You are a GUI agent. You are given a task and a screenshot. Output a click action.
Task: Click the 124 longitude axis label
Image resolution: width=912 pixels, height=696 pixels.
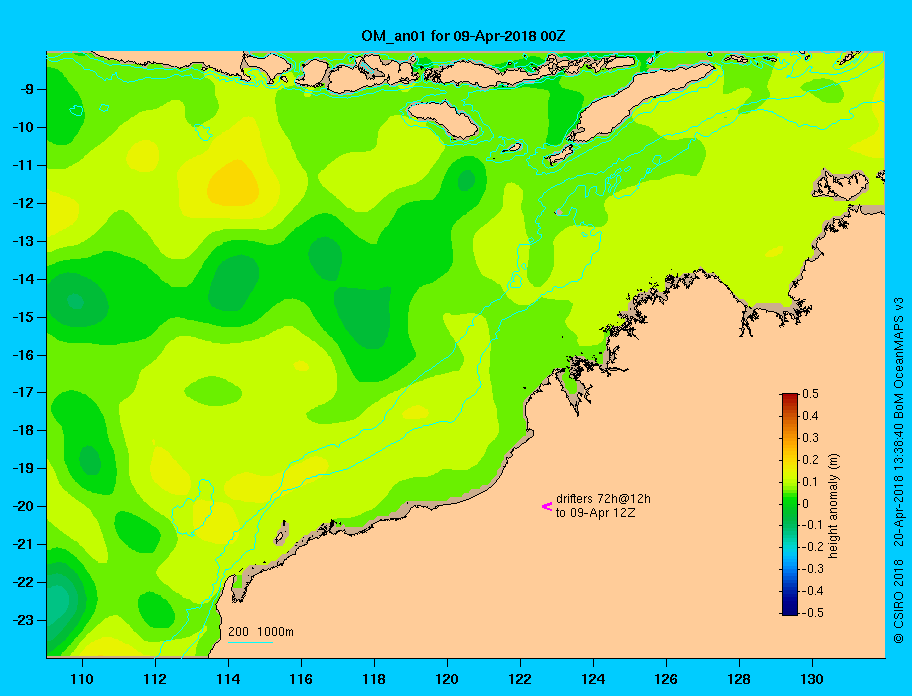pyautogui.click(x=593, y=679)
